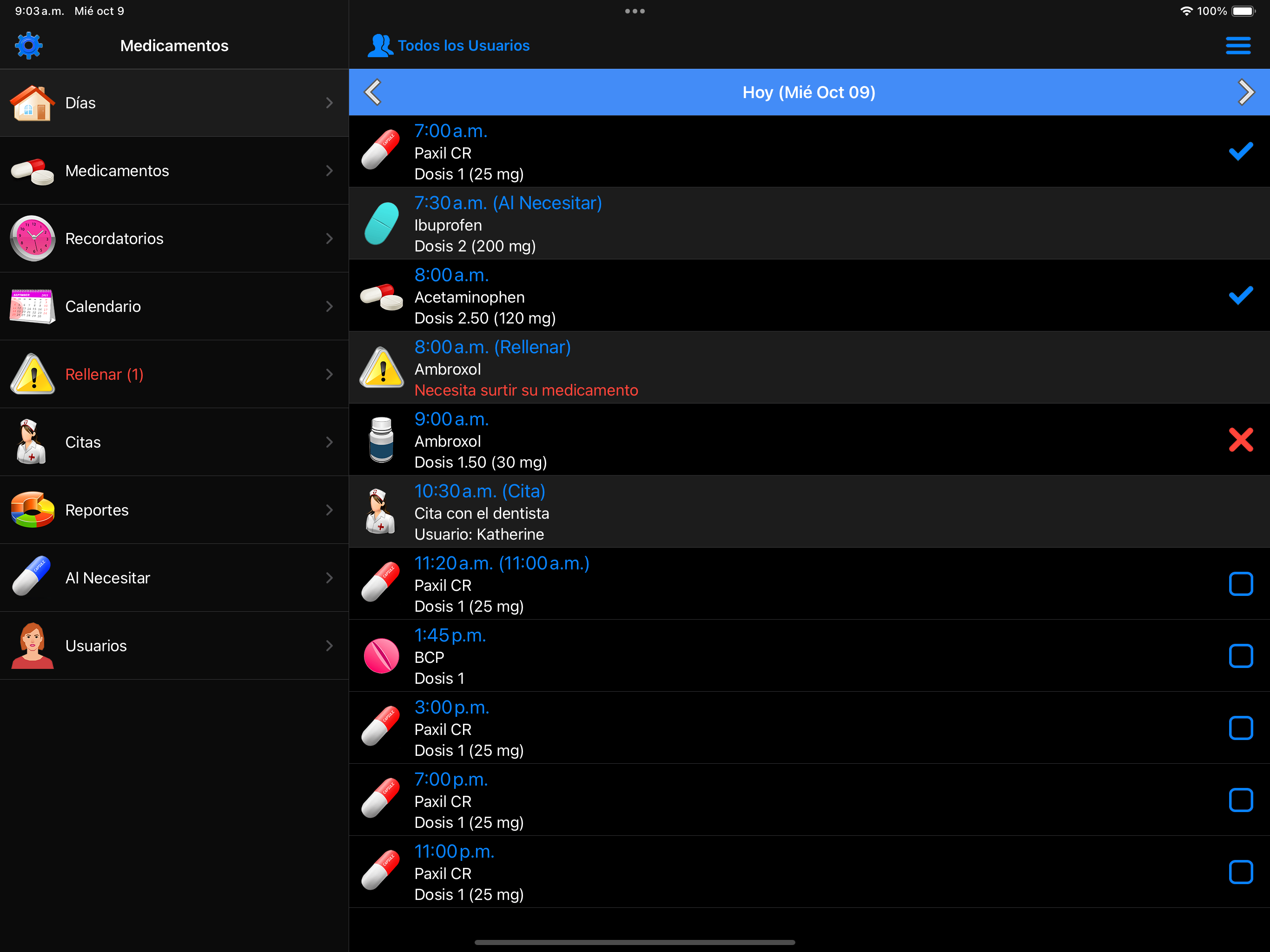Viewport: 1270px width, 952px height.
Task: Tap the red capsule icon of 7:00 a.m. Paxil CR
Action: (x=381, y=150)
